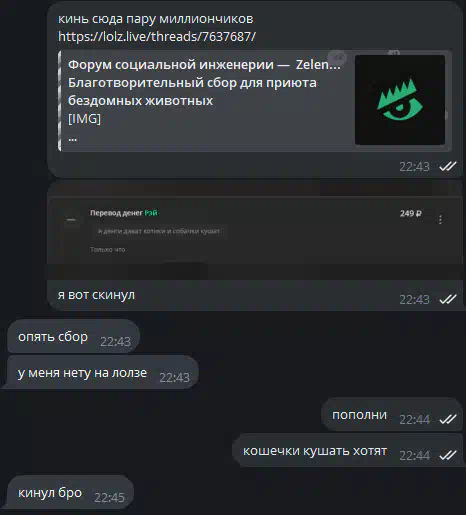Click the 249 ₽ amount in the screenshot
The image size is (466, 515).
pyautogui.click(x=410, y=213)
